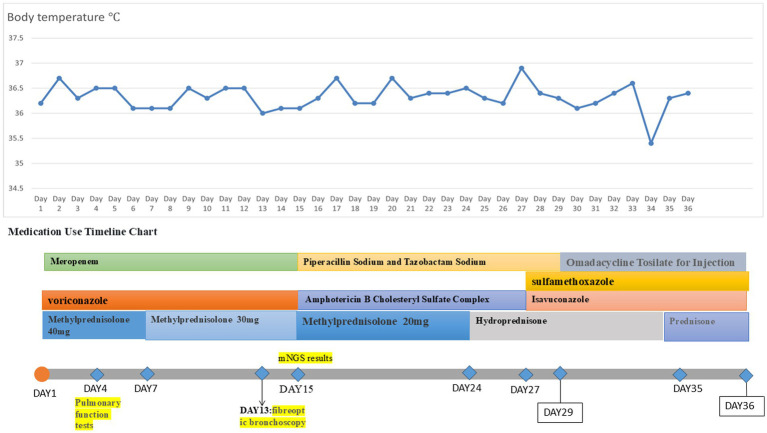Select the Amphotericin B Cholesteryl Sulfate Complex bar
767x433 pixels.
(412, 300)
